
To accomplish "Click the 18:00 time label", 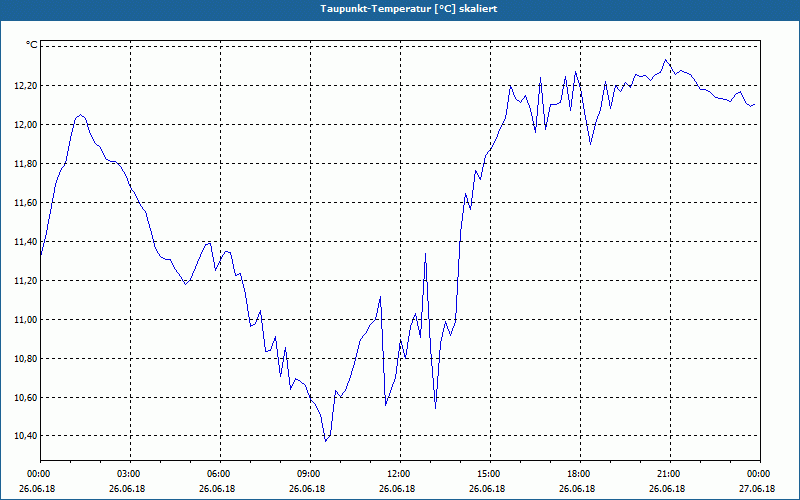I will tap(580, 474).
